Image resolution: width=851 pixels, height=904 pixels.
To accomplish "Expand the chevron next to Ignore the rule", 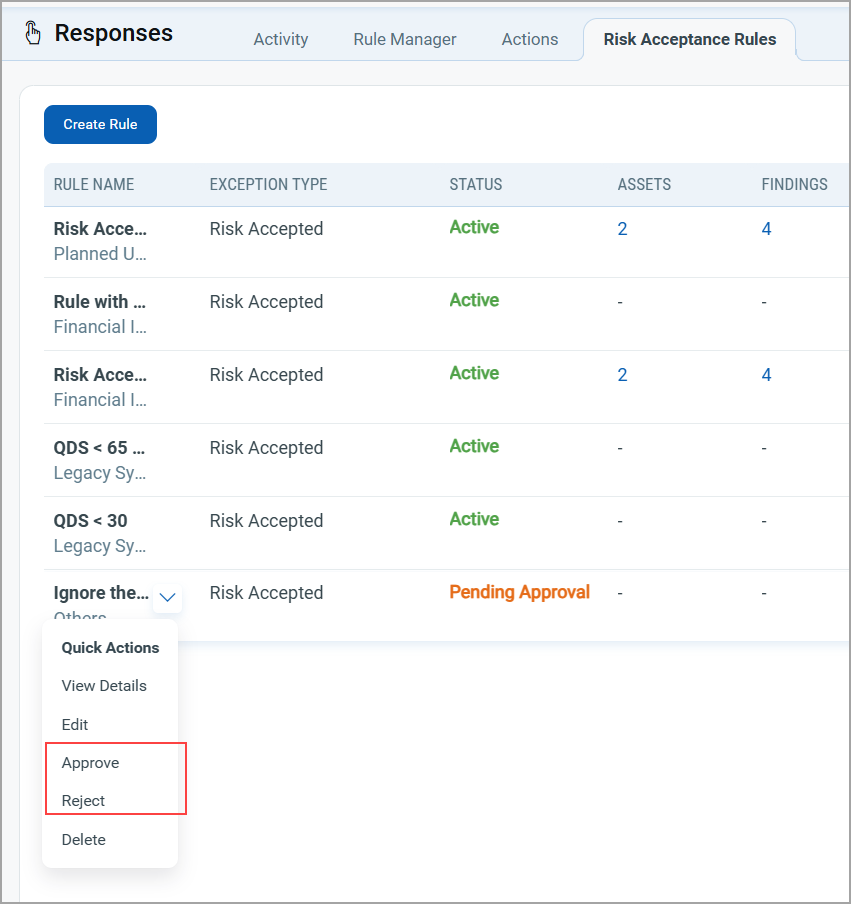I will pyautogui.click(x=168, y=598).
